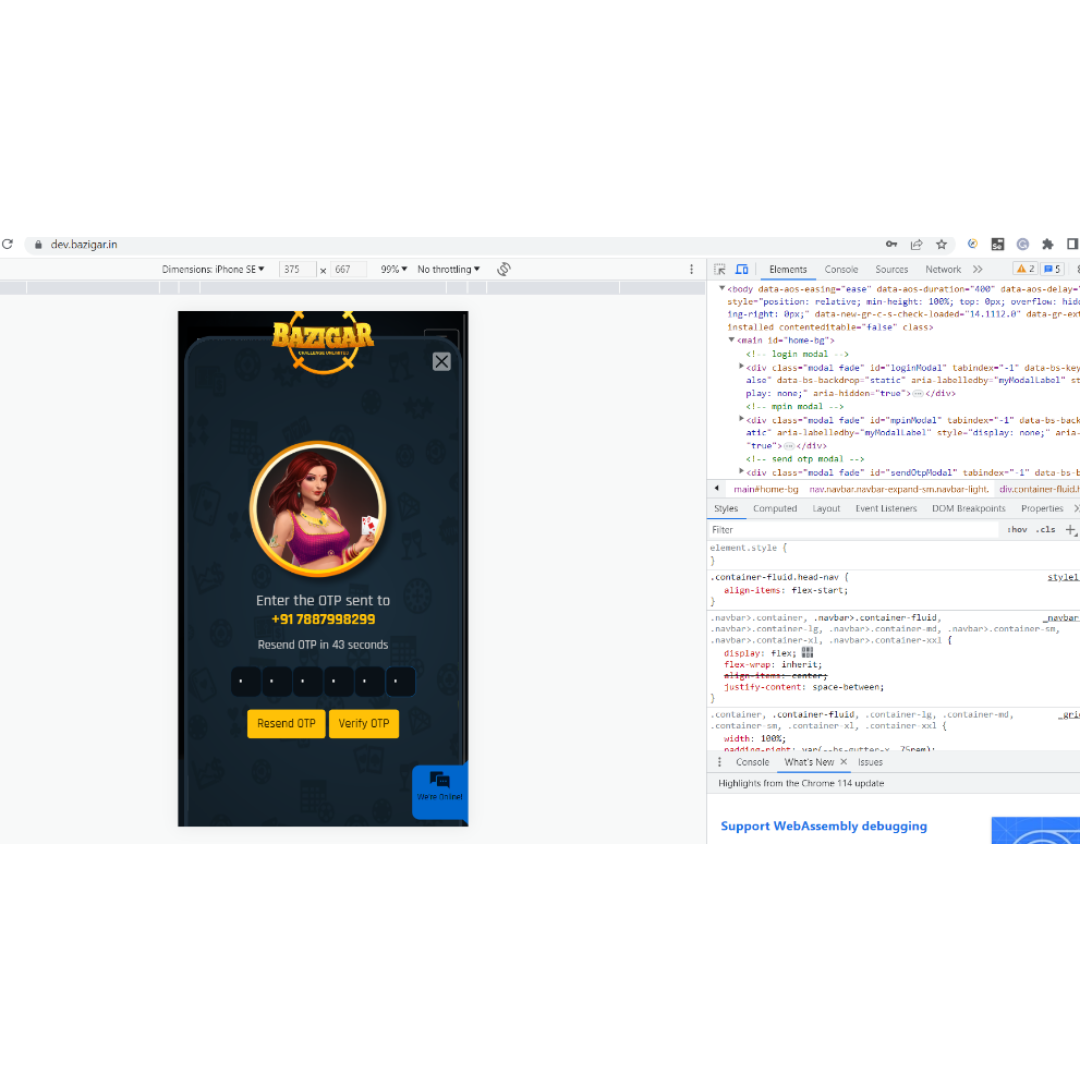The width and height of the screenshot is (1080, 1080).
Task: Open the saved passwords key icon
Action: (x=891, y=244)
